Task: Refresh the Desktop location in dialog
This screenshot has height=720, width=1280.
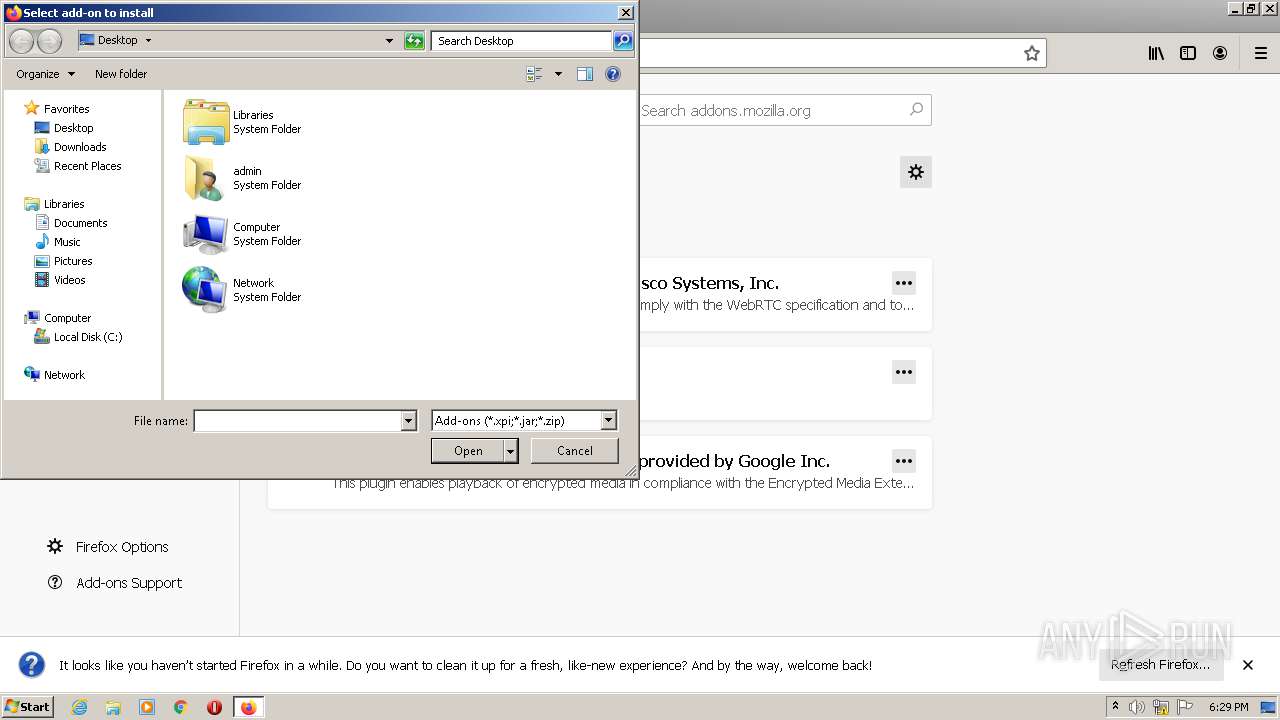Action: click(x=414, y=41)
